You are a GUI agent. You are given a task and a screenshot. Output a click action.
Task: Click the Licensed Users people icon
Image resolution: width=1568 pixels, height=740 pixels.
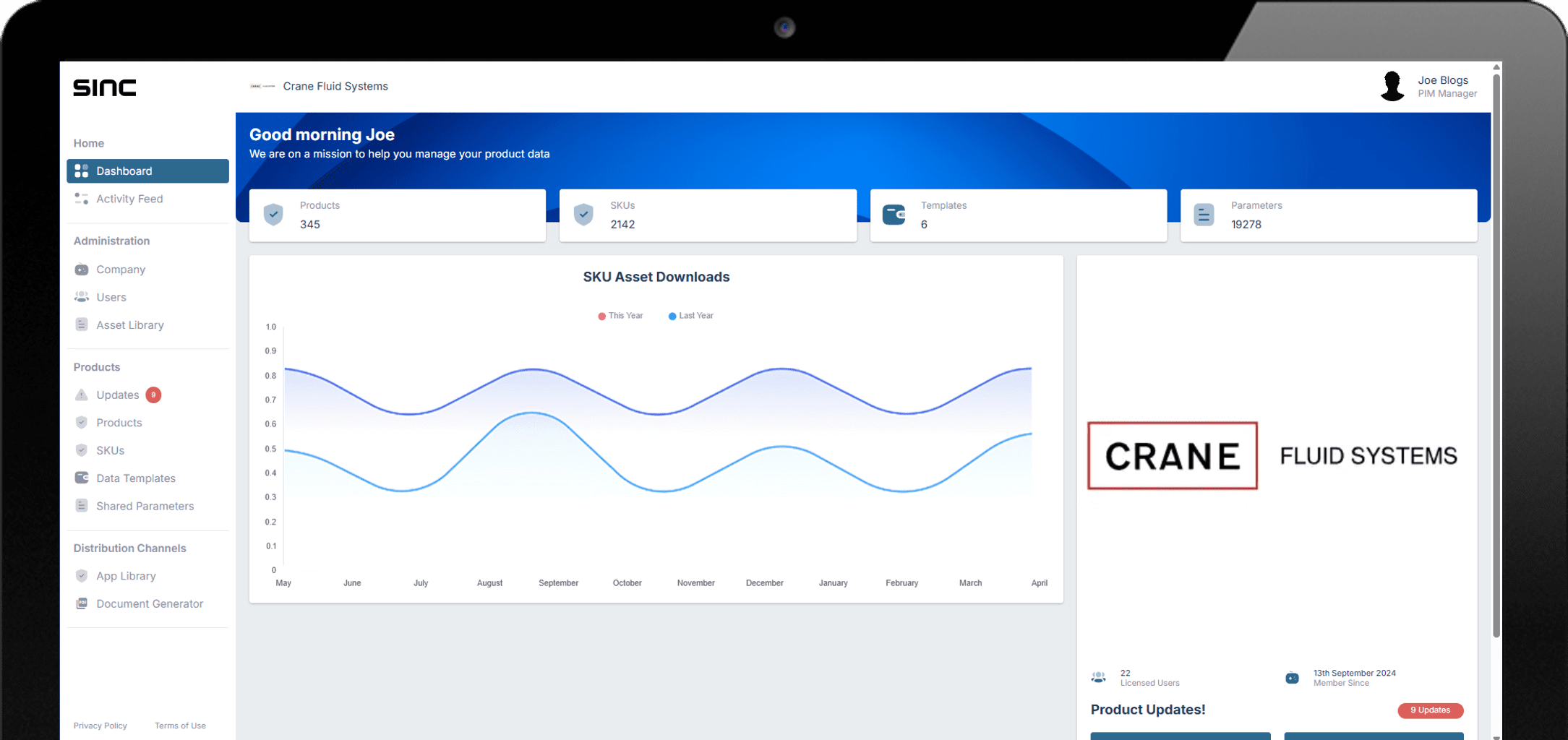pyautogui.click(x=1098, y=678)
